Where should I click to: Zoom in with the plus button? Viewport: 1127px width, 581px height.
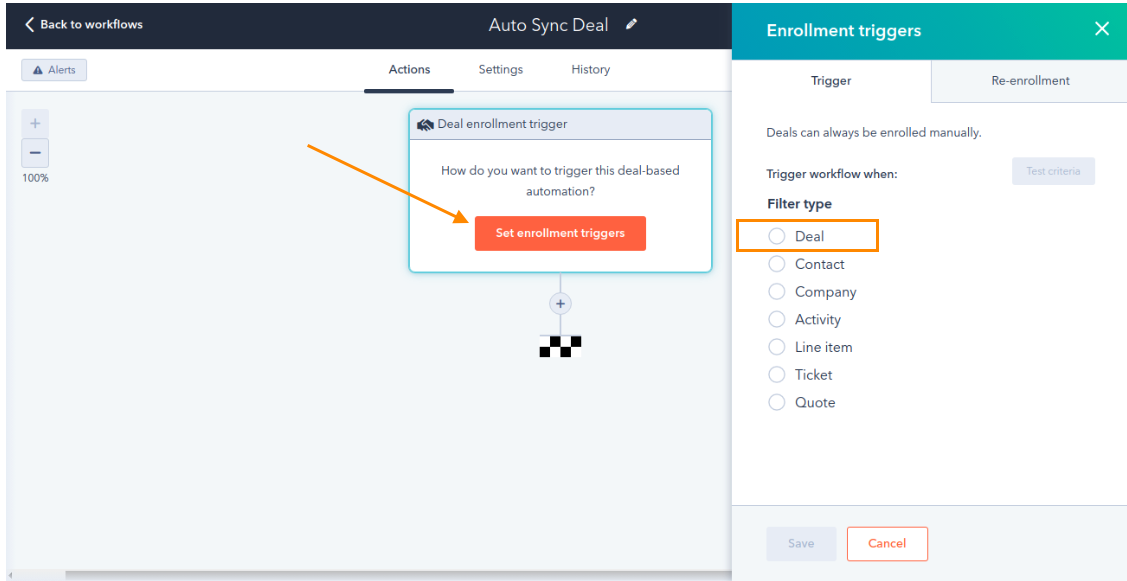(35, 124)
